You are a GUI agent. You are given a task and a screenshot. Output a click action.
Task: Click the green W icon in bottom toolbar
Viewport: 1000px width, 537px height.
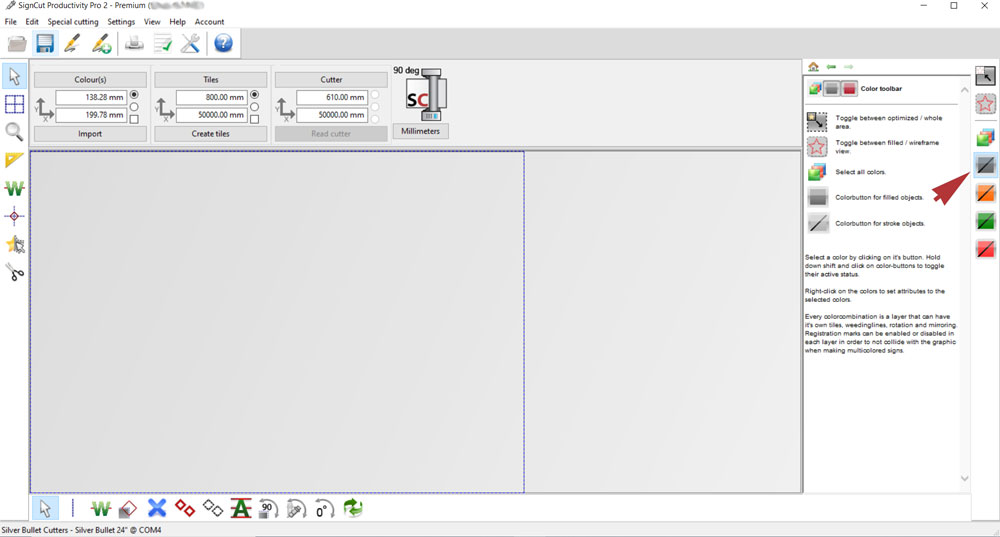(101, 509)
